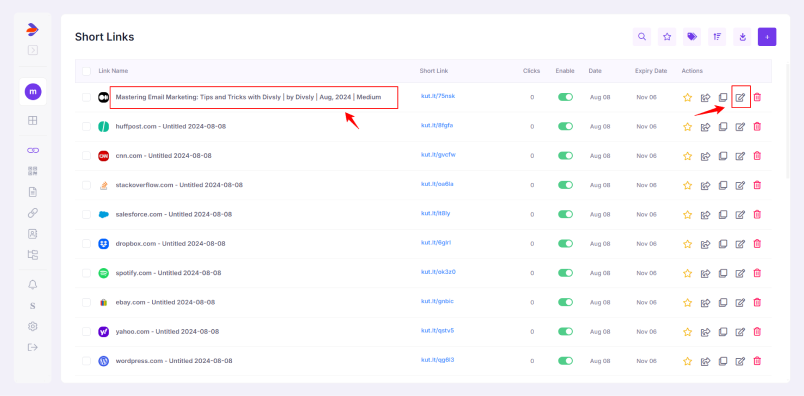
Task: Click the Clicks column header
Action: (x=531, y=71)
